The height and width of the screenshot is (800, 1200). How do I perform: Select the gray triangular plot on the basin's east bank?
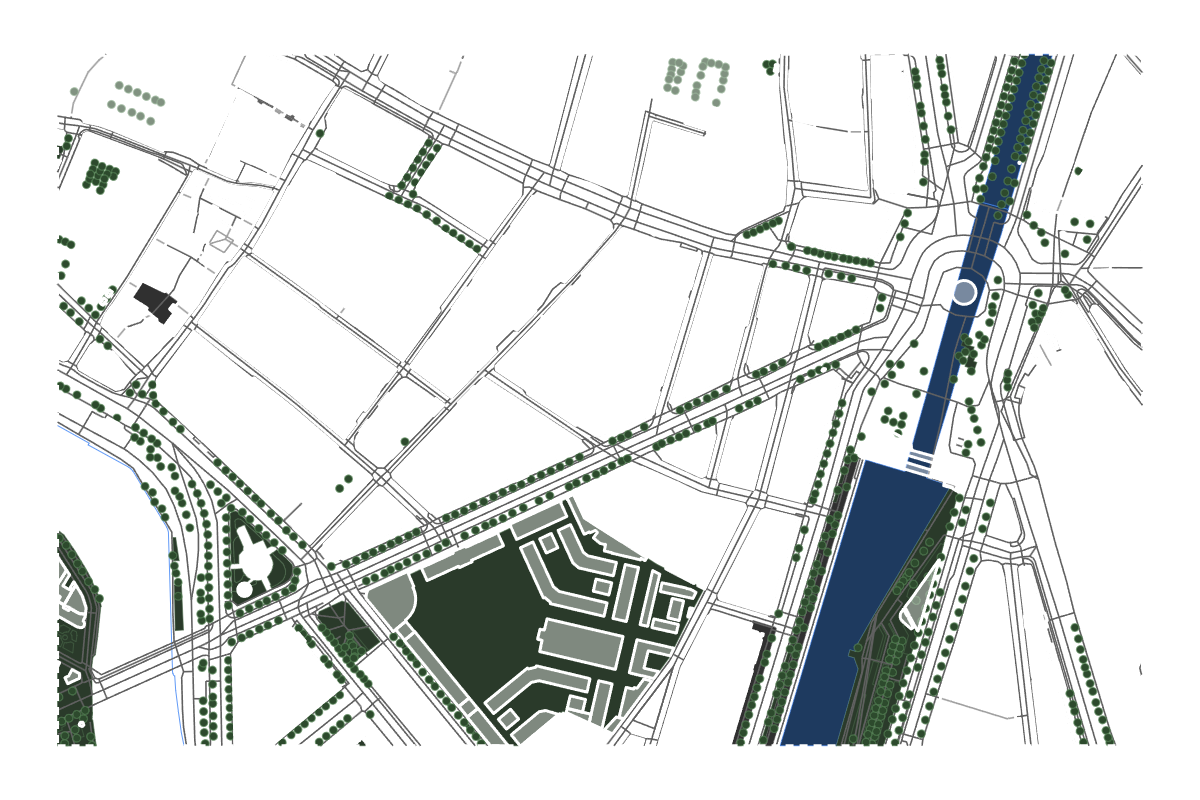918,604
